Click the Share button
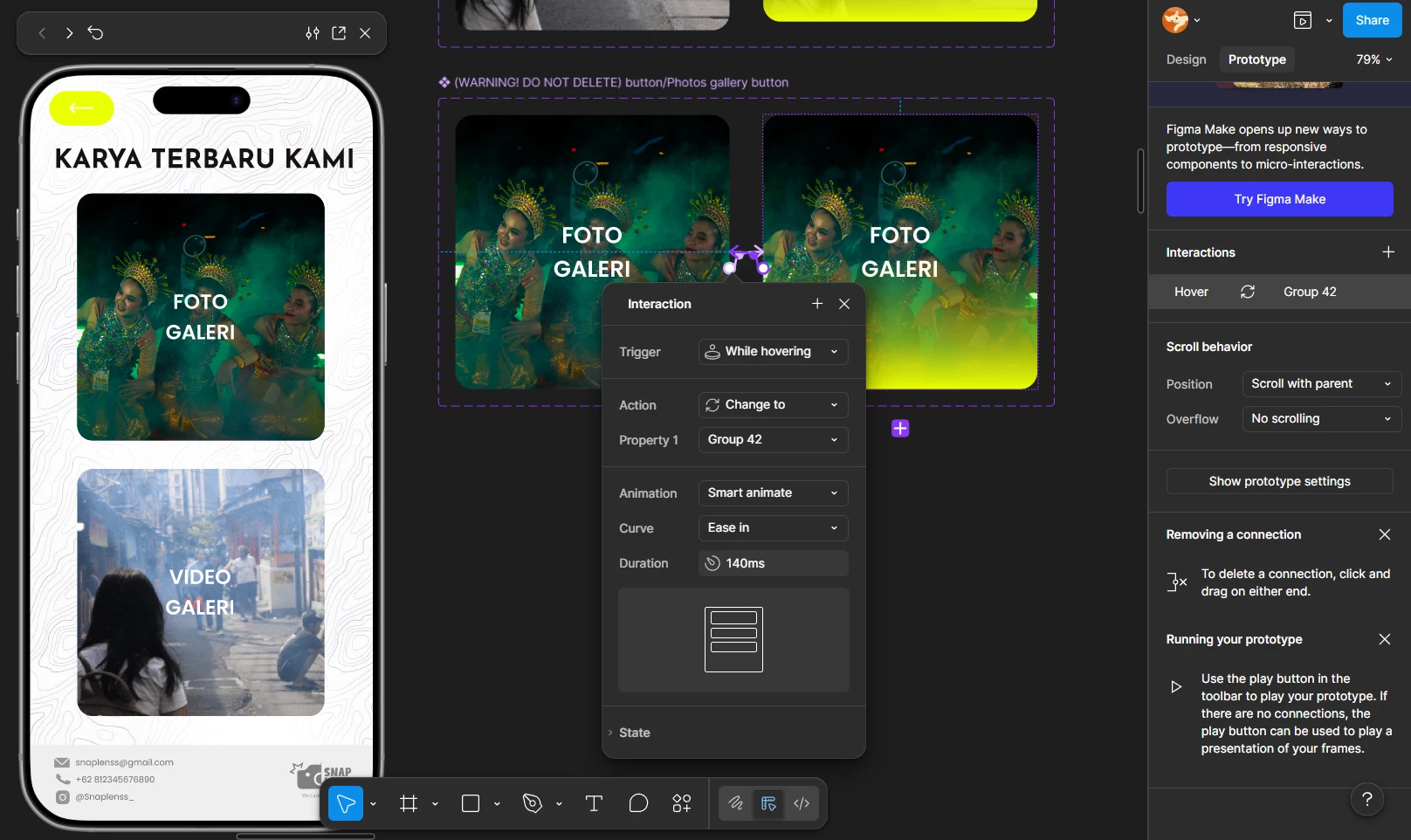The height and width of the screenshot is (840, 1411). [x=1372, y=20]
